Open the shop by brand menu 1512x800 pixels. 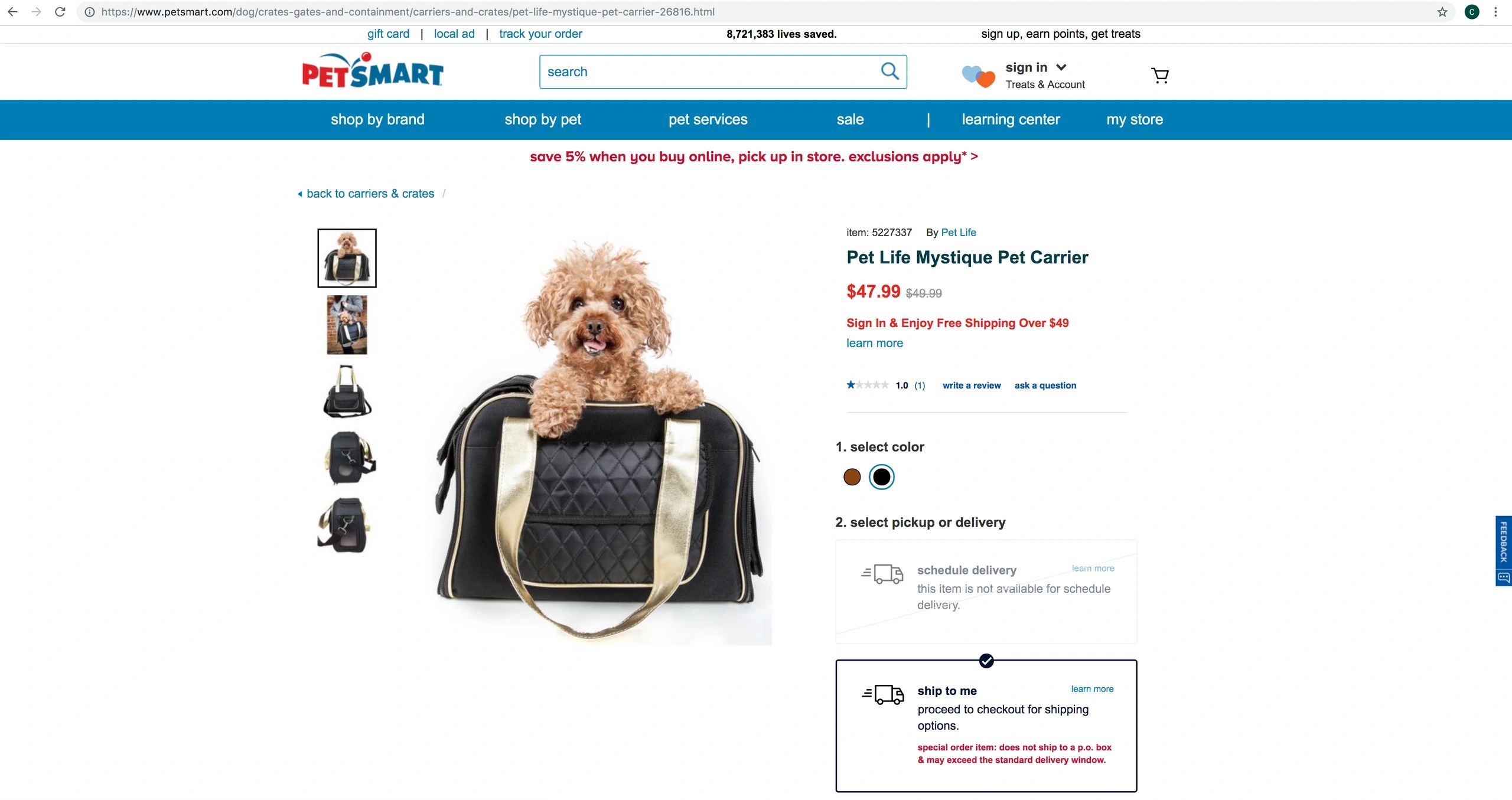(377, 119)
